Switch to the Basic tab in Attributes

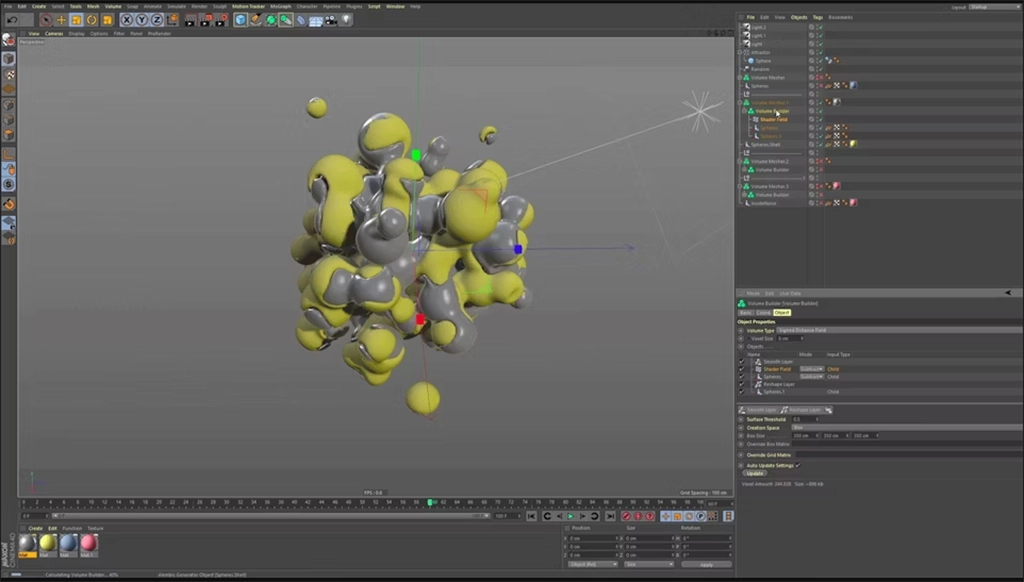point(745,312)
